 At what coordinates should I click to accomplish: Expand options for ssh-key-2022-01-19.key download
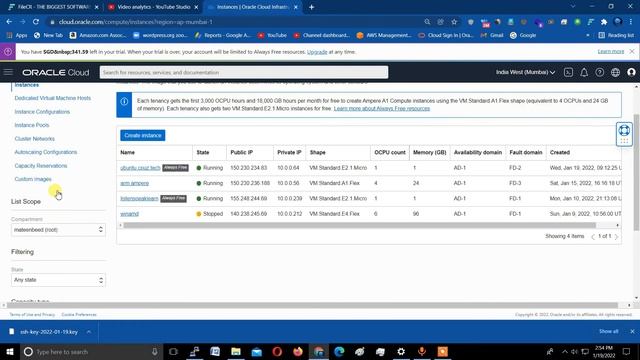point(89,332)
